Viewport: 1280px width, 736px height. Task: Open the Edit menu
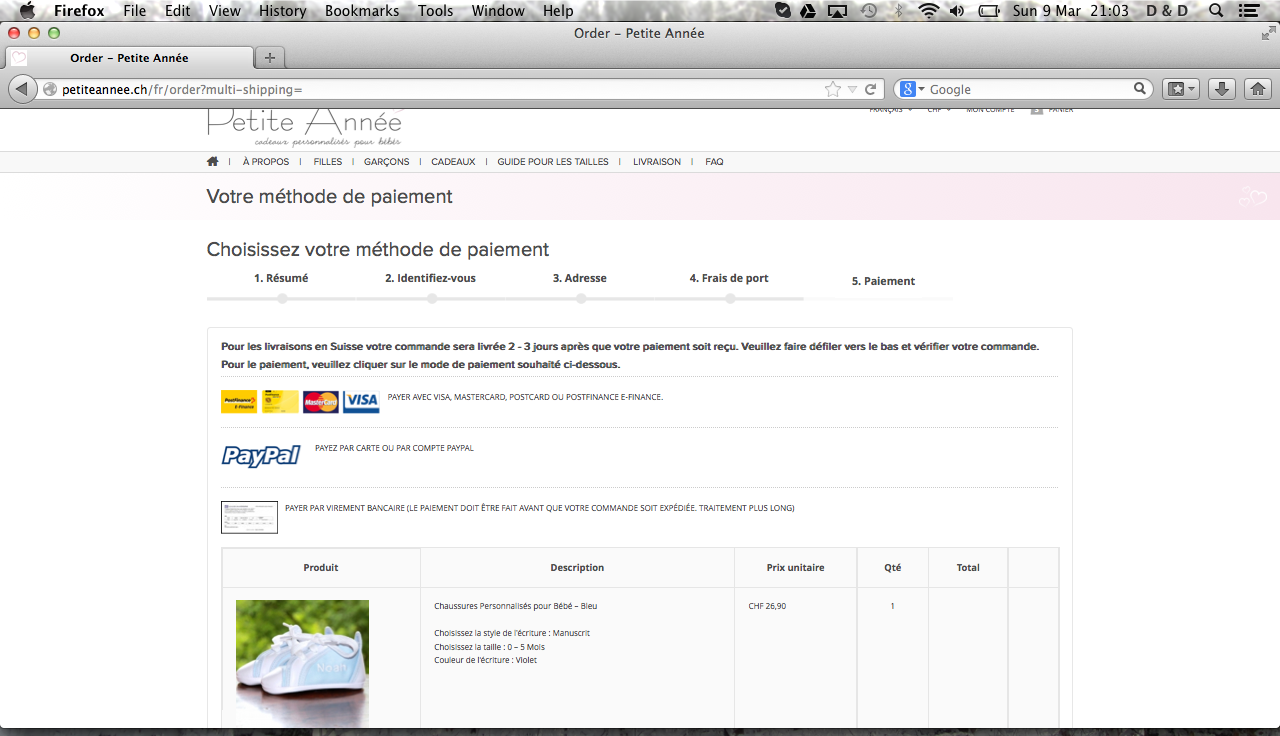[x=178, y=11]
